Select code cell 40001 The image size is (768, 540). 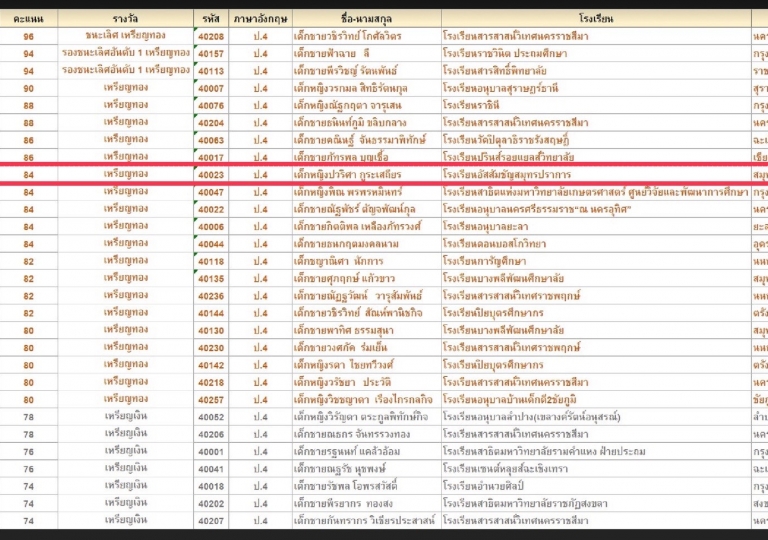pyautogui.click(x=211, y=452)
